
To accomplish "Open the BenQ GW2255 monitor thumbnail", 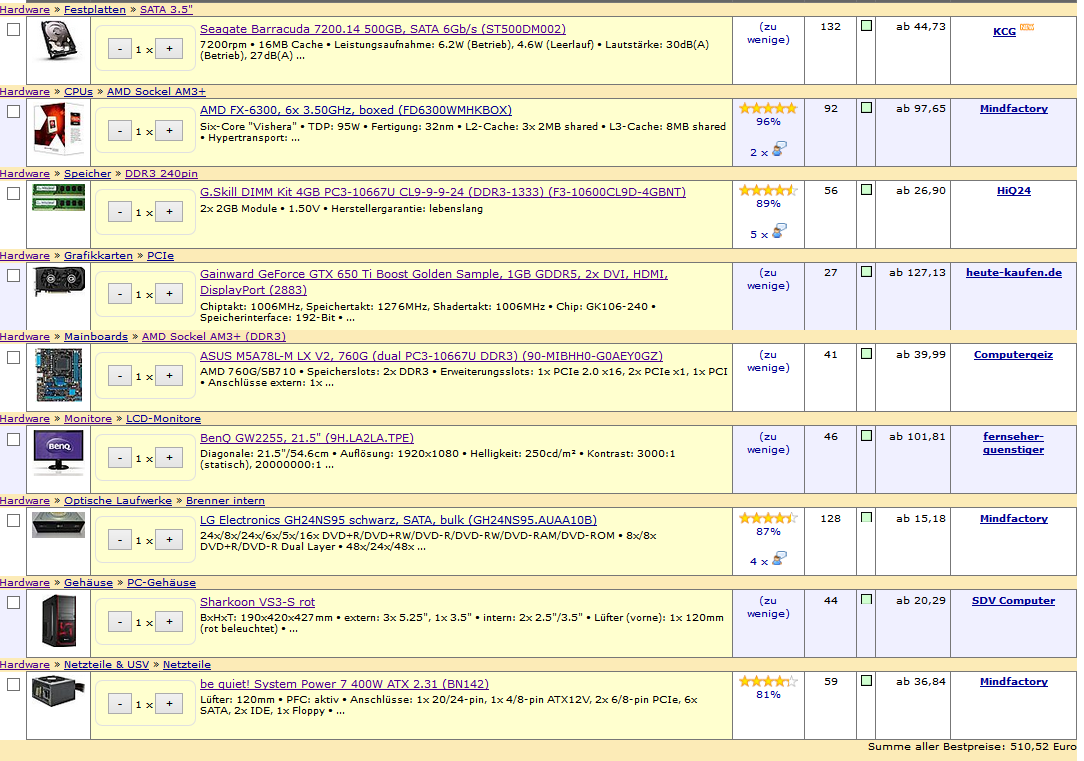I will [x=59, y=452].
